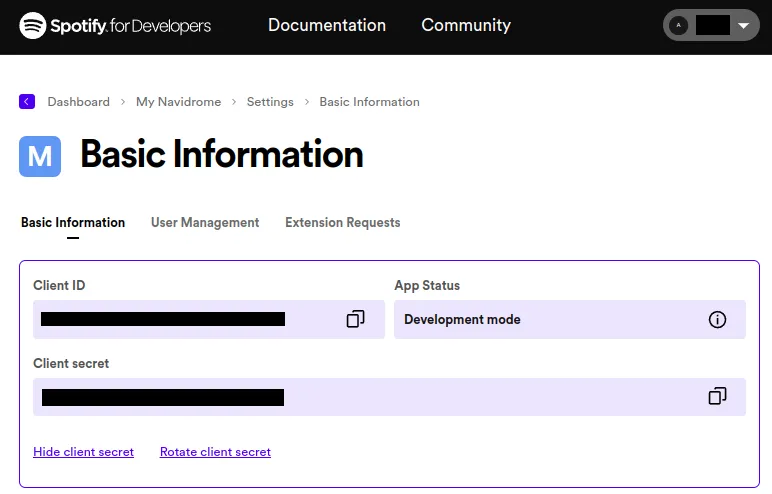Open My Navidrome breadcrumb link
Screen dimensions: 772x494
[x=178, y=102]
